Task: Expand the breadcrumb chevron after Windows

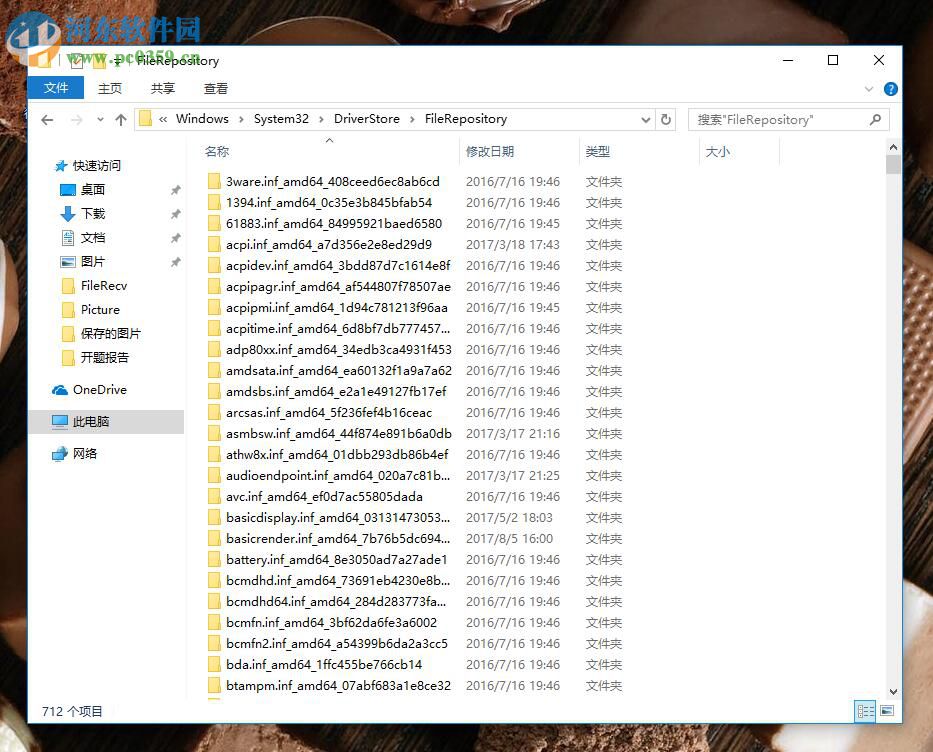Action: click(x=240, y=119)
